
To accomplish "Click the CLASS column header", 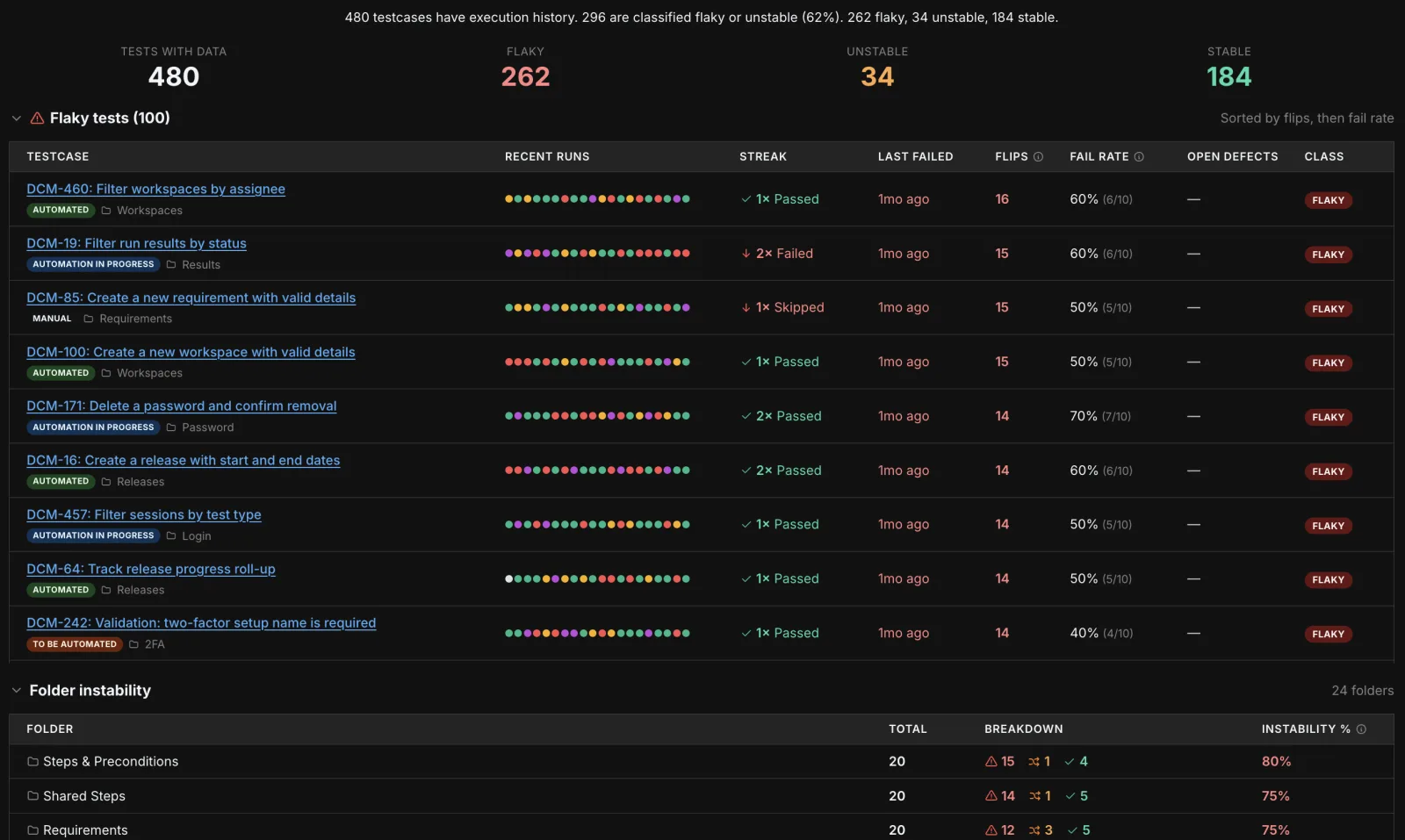I will tap(1324, 156).
